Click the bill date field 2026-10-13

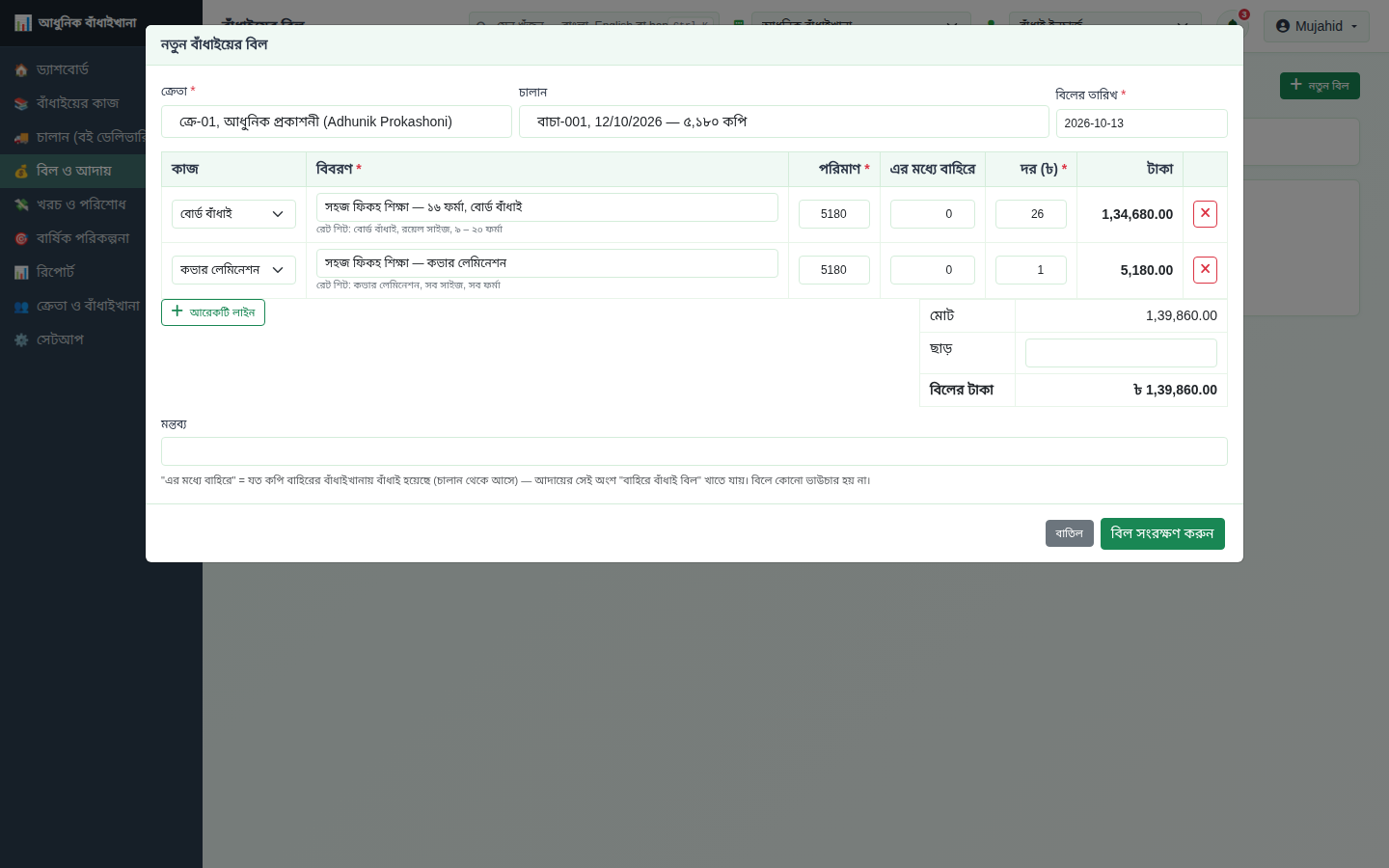(1141, 123)
